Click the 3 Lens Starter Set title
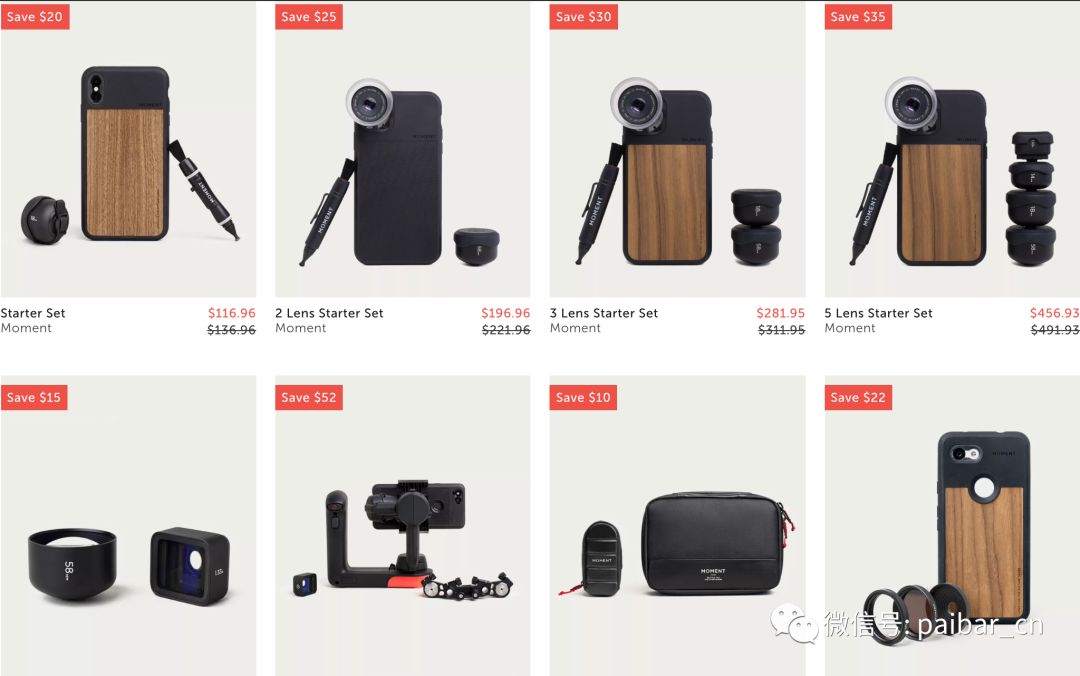Image resolution: width=1080 pixels, height=676 pixels. point(604,313)
